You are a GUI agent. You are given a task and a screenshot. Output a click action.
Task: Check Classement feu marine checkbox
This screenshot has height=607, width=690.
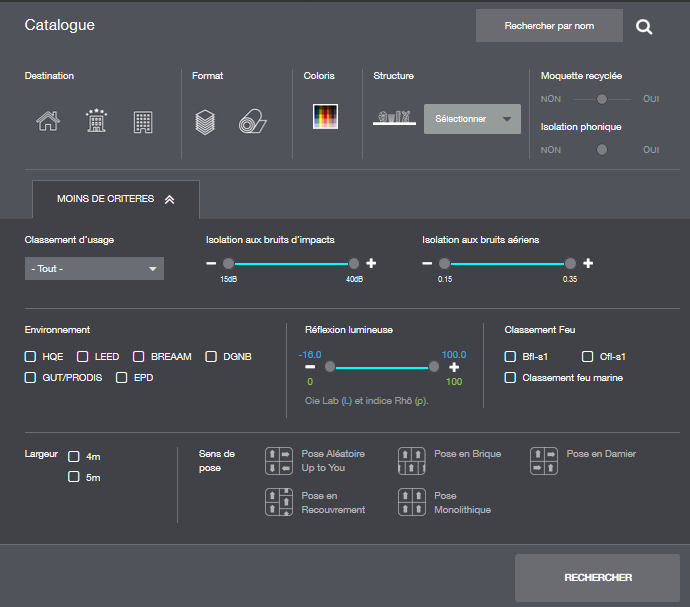[510, 378]
